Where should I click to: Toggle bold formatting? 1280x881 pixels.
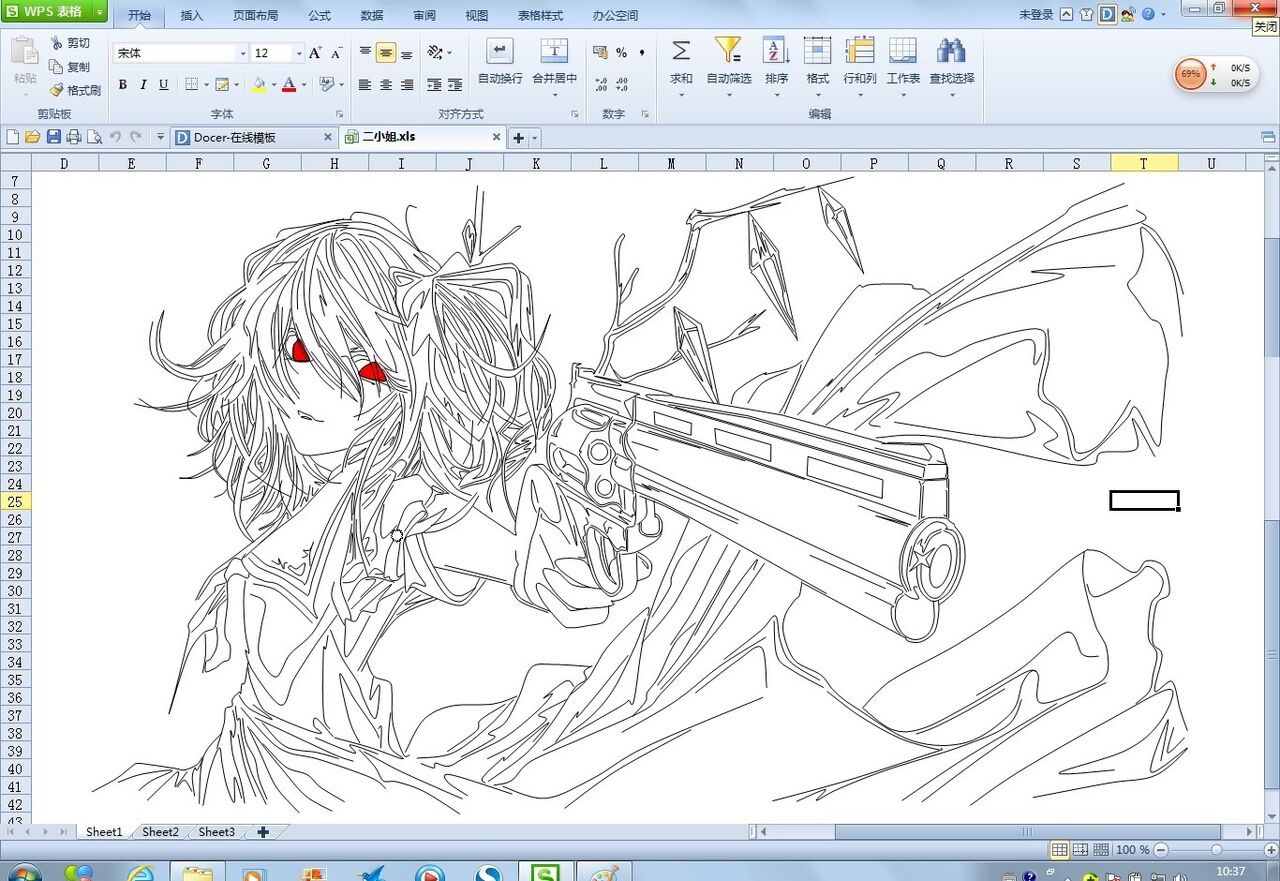[122, 85]
